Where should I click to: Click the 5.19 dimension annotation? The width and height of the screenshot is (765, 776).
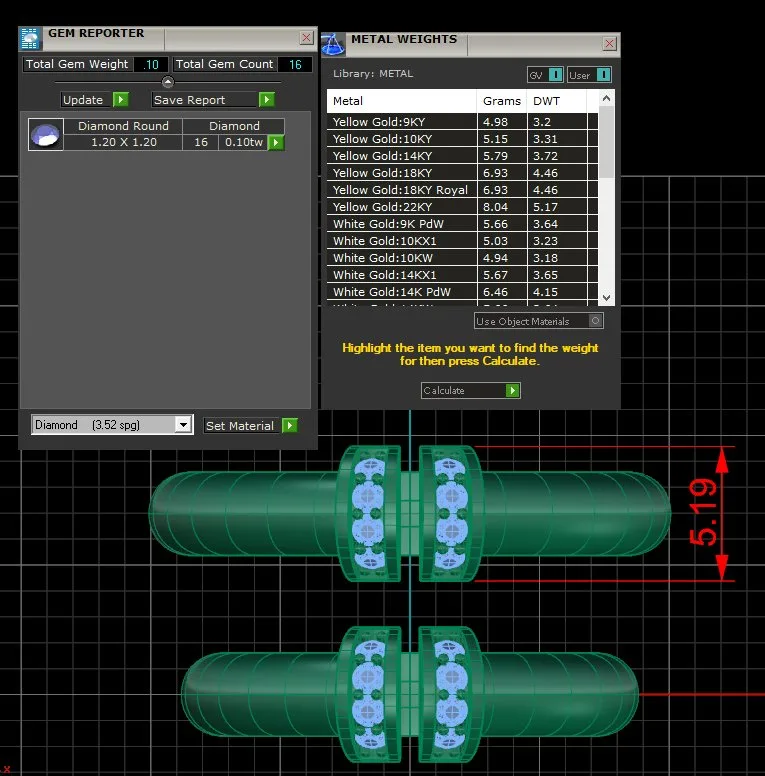703,512
